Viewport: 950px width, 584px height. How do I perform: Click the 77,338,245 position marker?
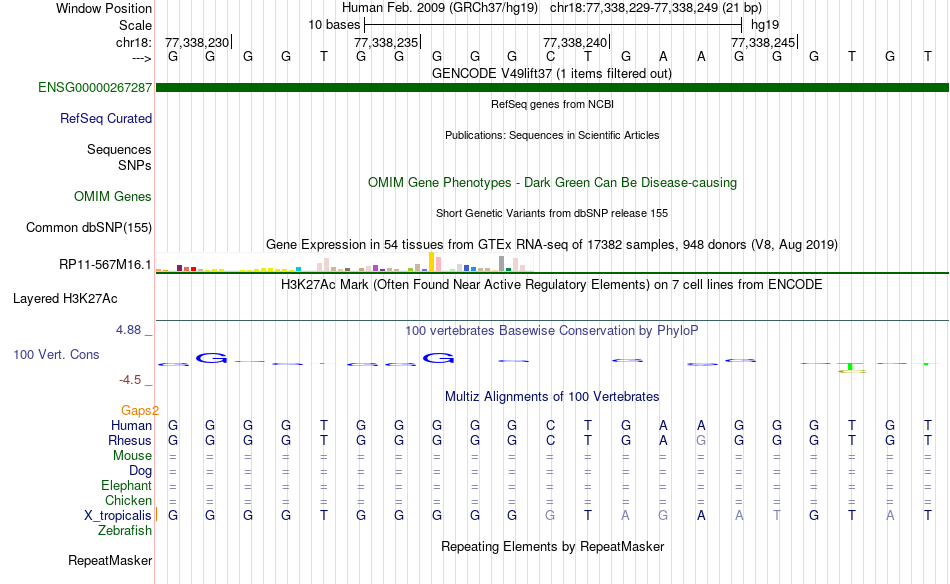(763, 42)
